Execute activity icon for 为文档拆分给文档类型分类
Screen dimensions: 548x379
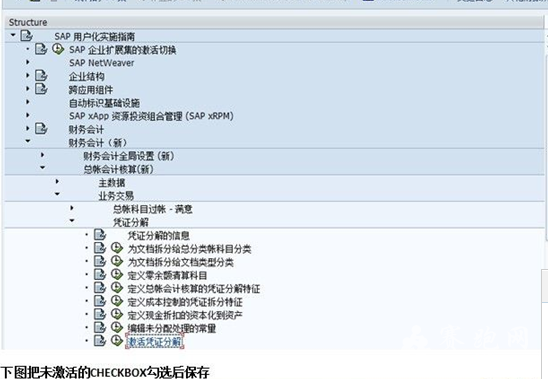[x=117, y=261]
